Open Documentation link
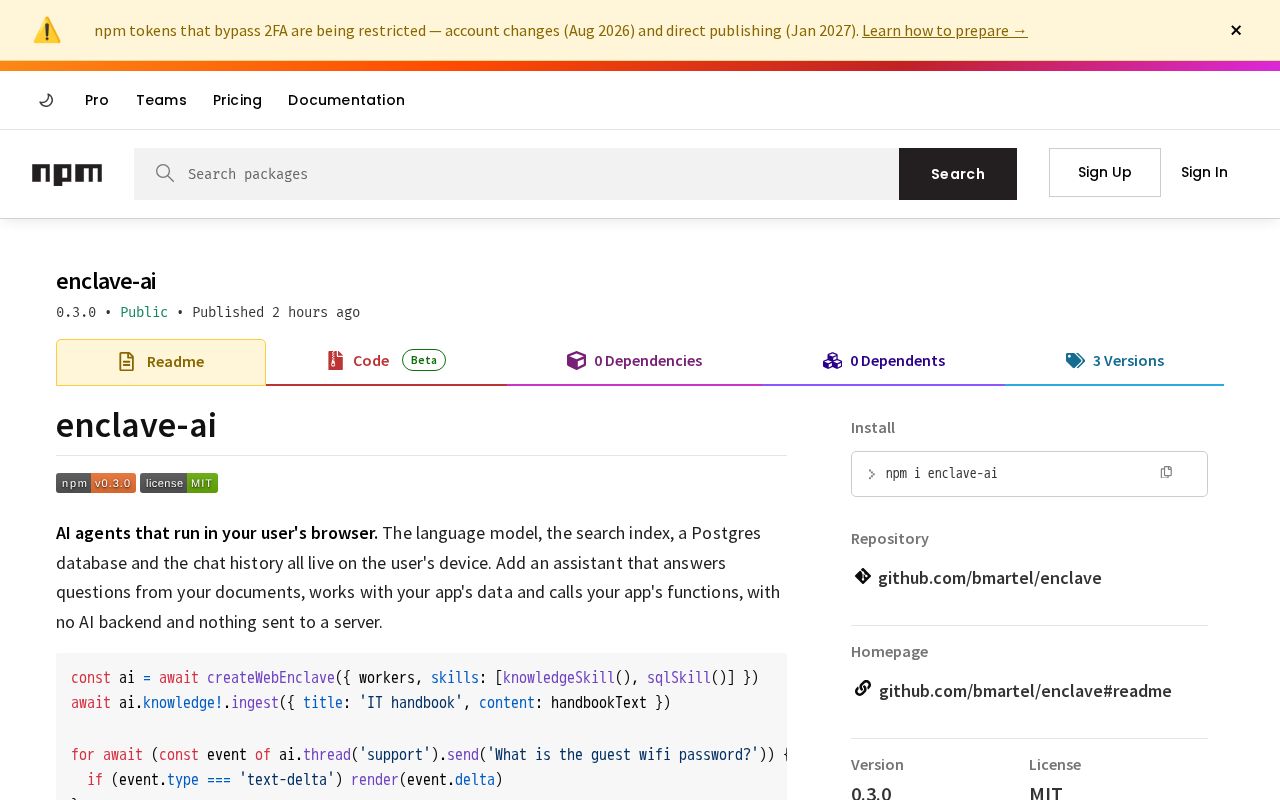The height and width of the screenshot is (800, 1280). (346, 100)
